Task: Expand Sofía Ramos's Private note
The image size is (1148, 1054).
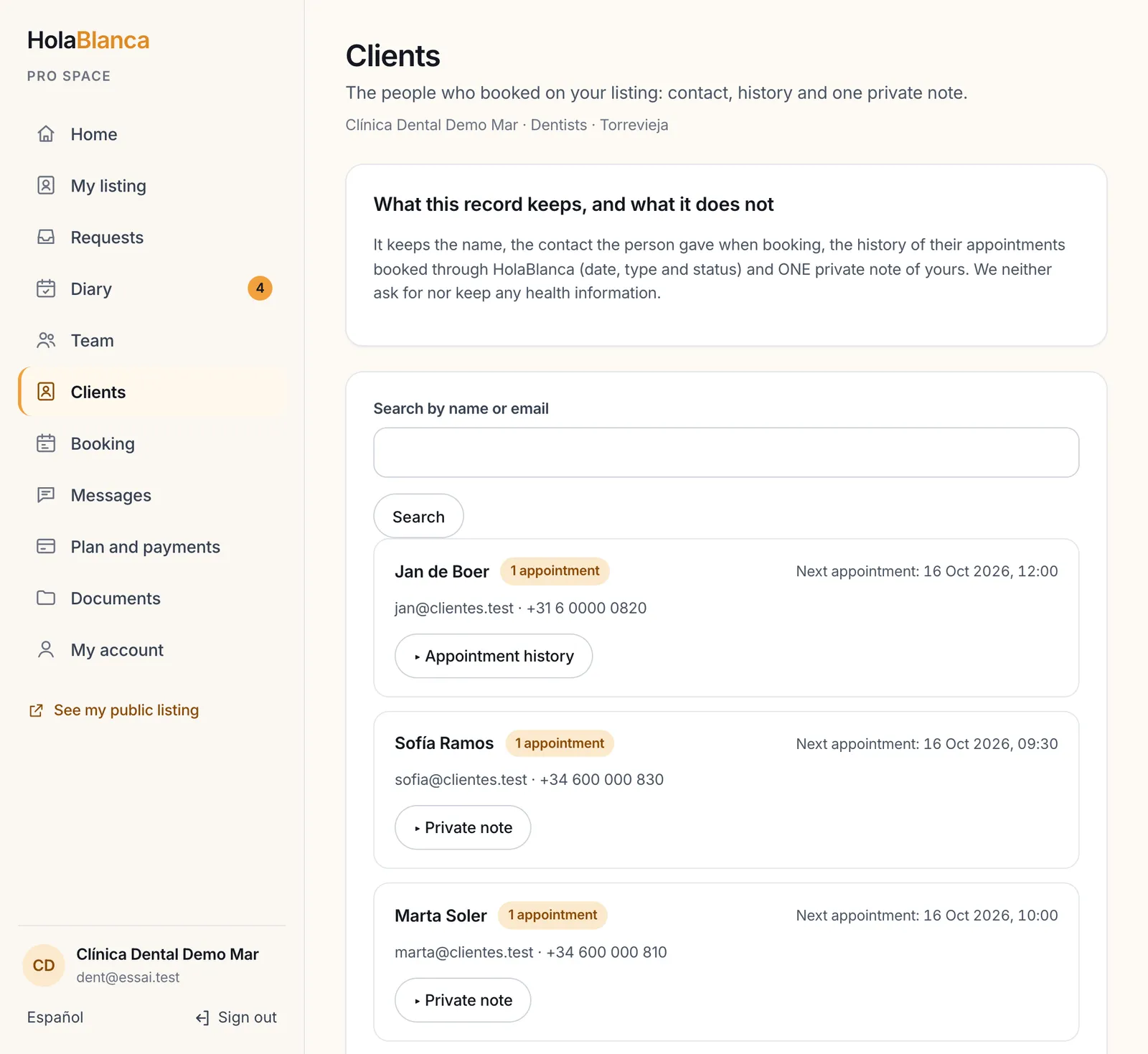Action: tap(463, 827)
